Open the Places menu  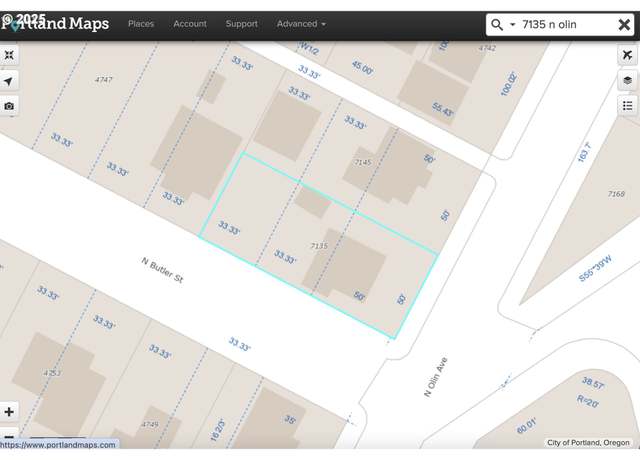coord(141,24)
